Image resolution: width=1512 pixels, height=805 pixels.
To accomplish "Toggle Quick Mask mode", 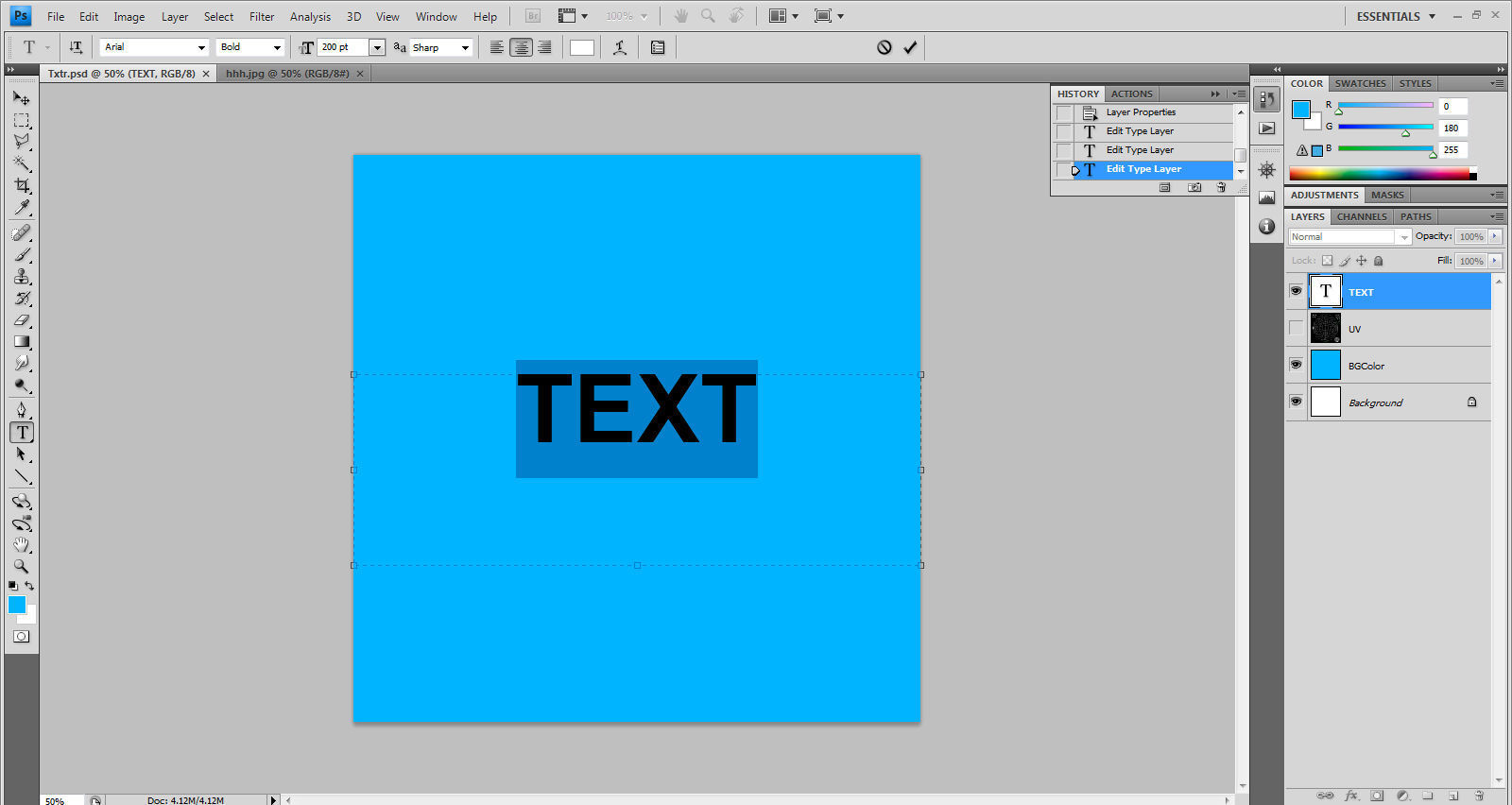I will (21, 637).
